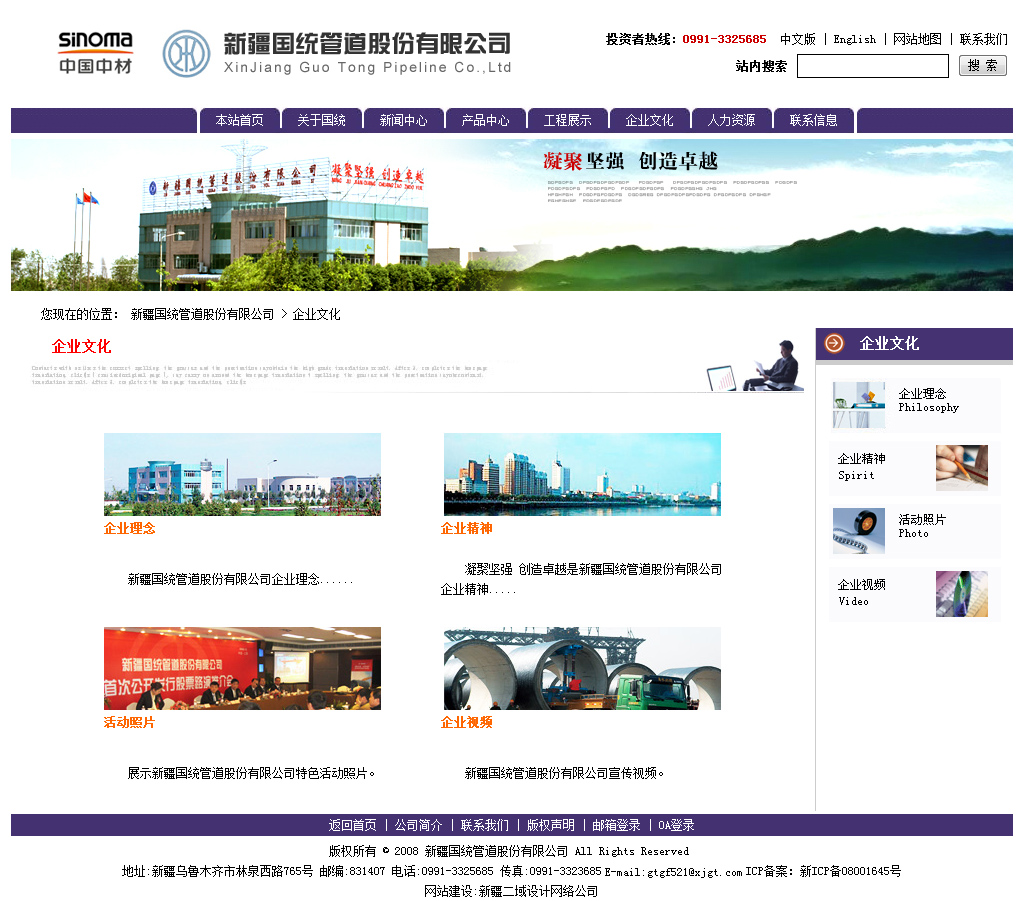
Task: Click the 邮箱登录 footer link
Action: (x=616, y=825)
